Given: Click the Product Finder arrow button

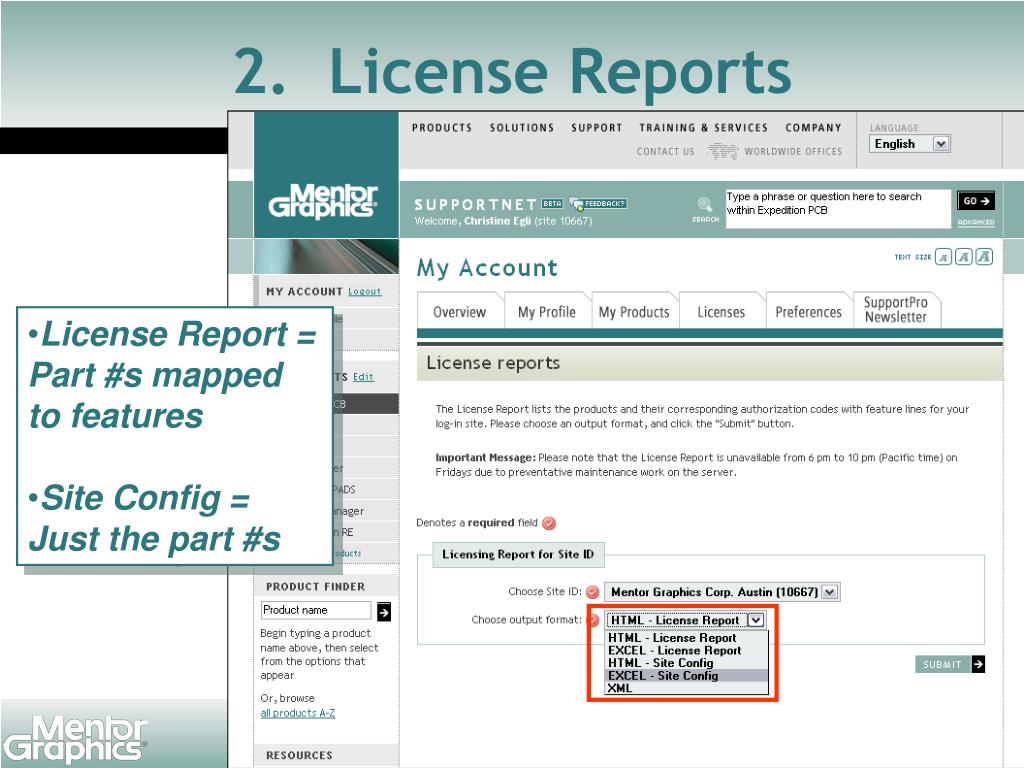Looking at the screenshot, I should coord(383,612).
